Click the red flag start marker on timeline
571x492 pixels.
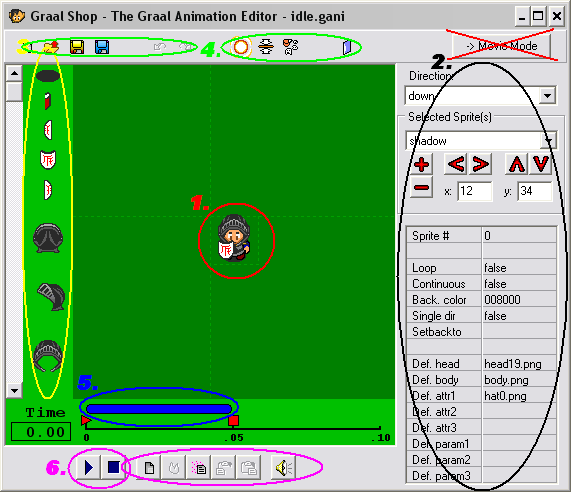coord(86,421)
